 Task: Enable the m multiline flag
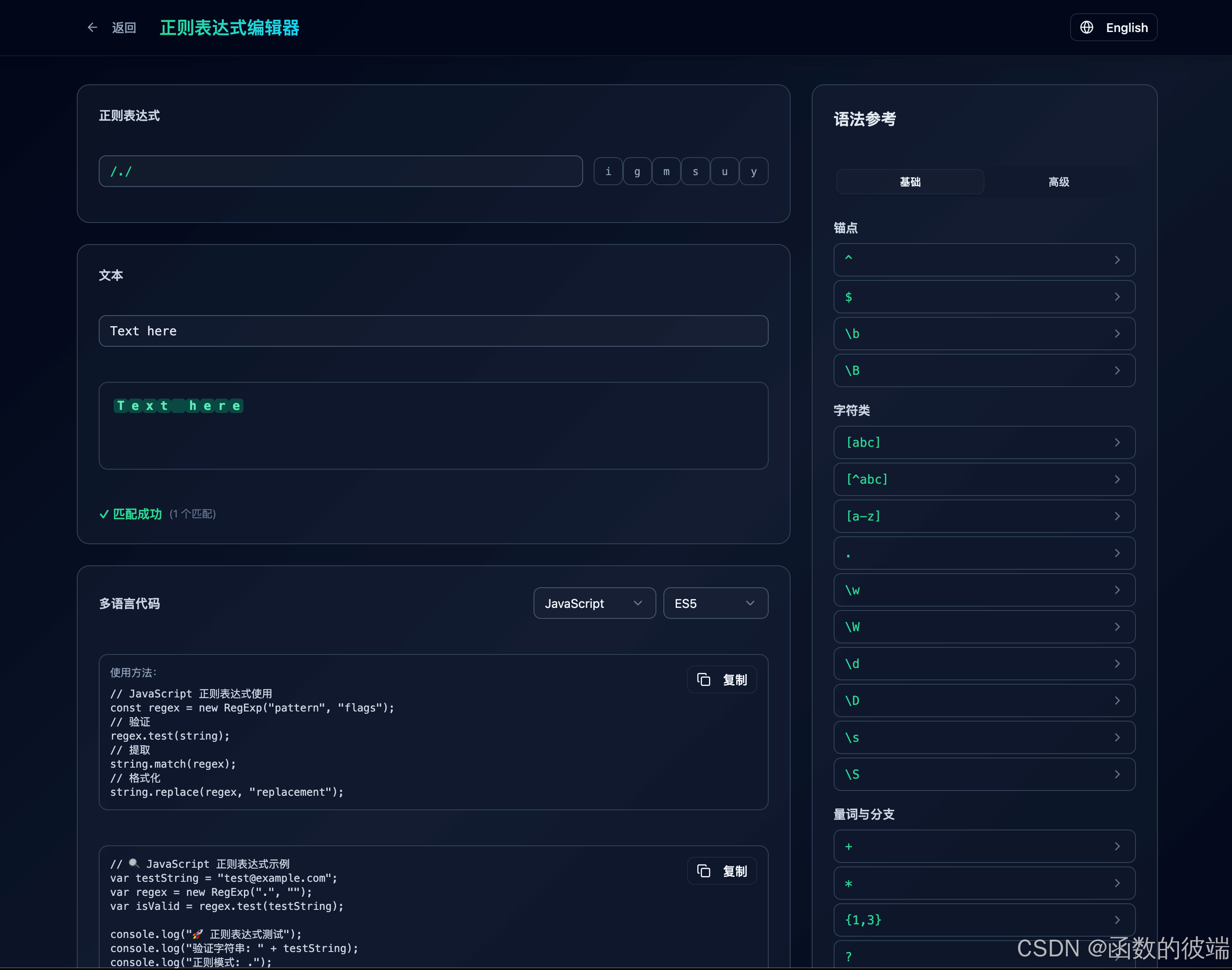pyautogui.click(x=666, y=172)
